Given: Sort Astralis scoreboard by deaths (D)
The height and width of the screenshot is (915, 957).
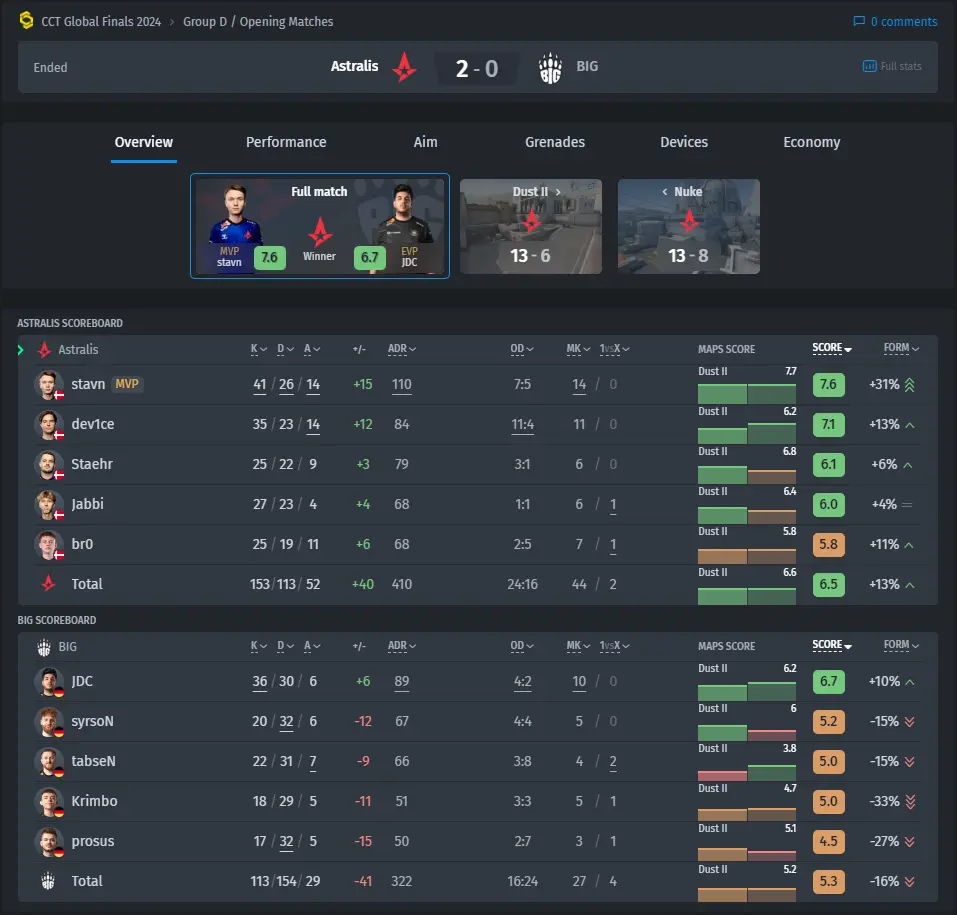Looking at the screenshot, I should point(285,349).
